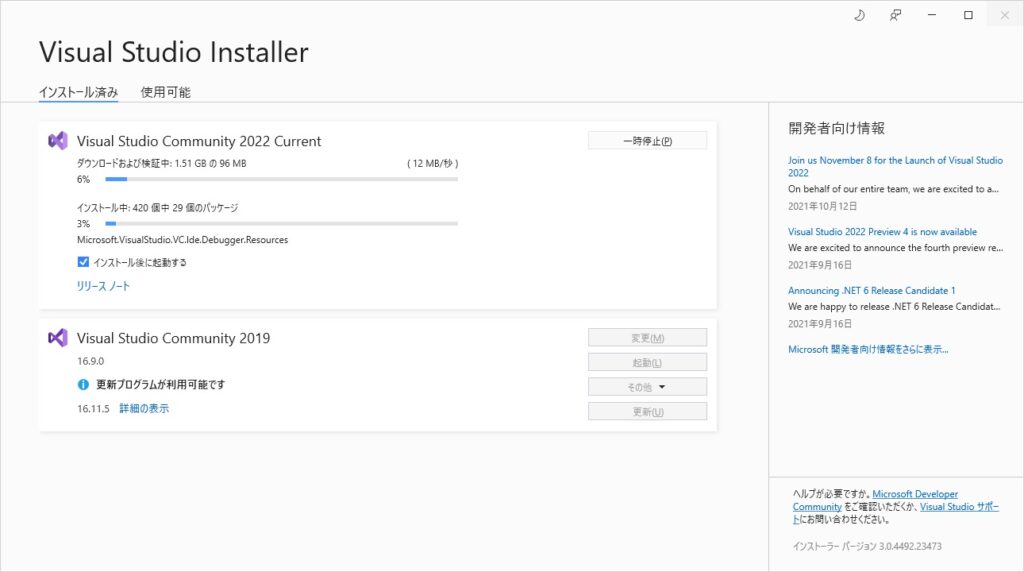Click the 開発者向け情報 heading

pos(837,128)
